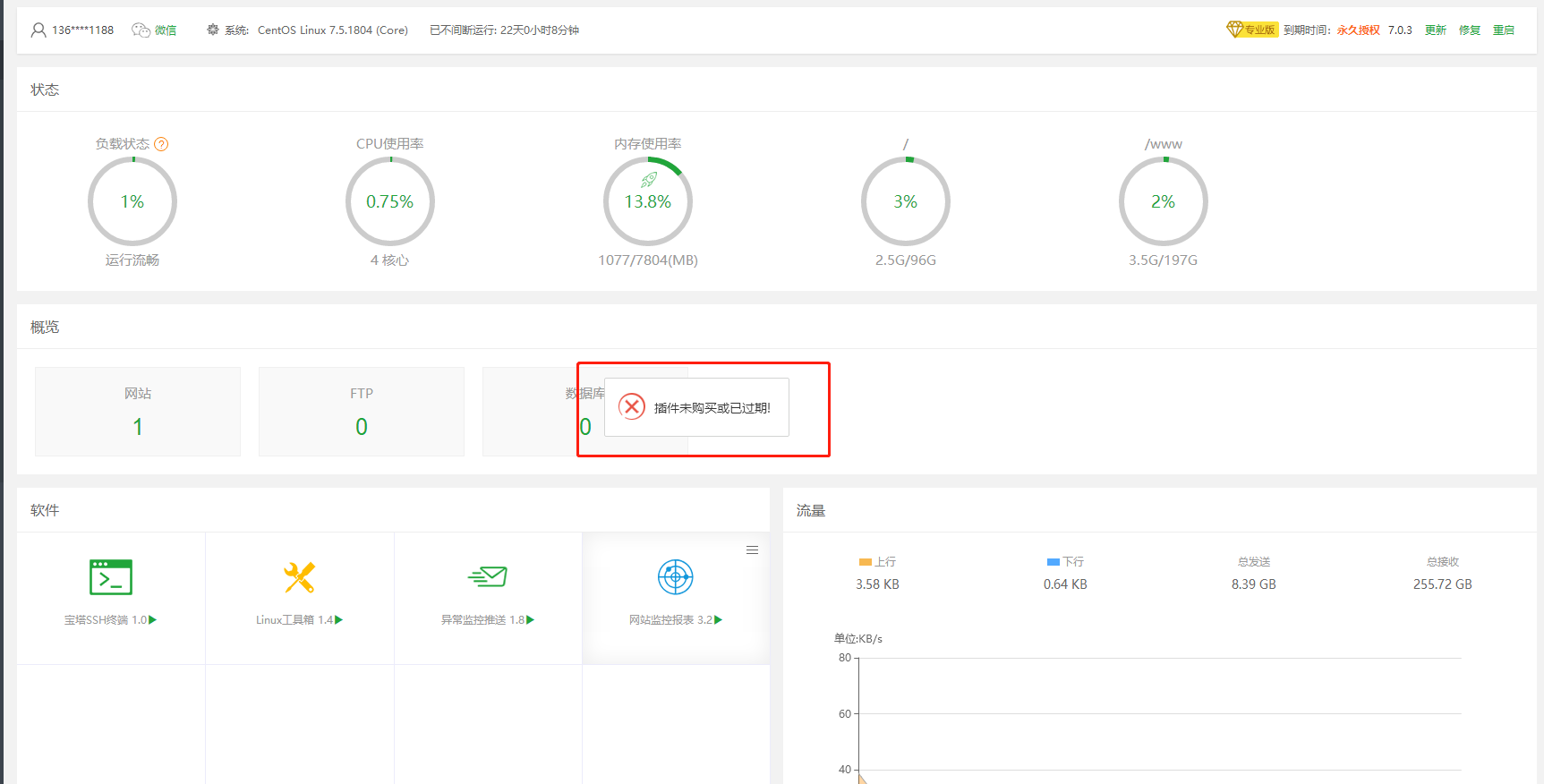This screenshot has height=784, width=1544.
Task: Click the hamburger menu icon on the 网站监控报表 card
Action: click(x=752, y=550)
